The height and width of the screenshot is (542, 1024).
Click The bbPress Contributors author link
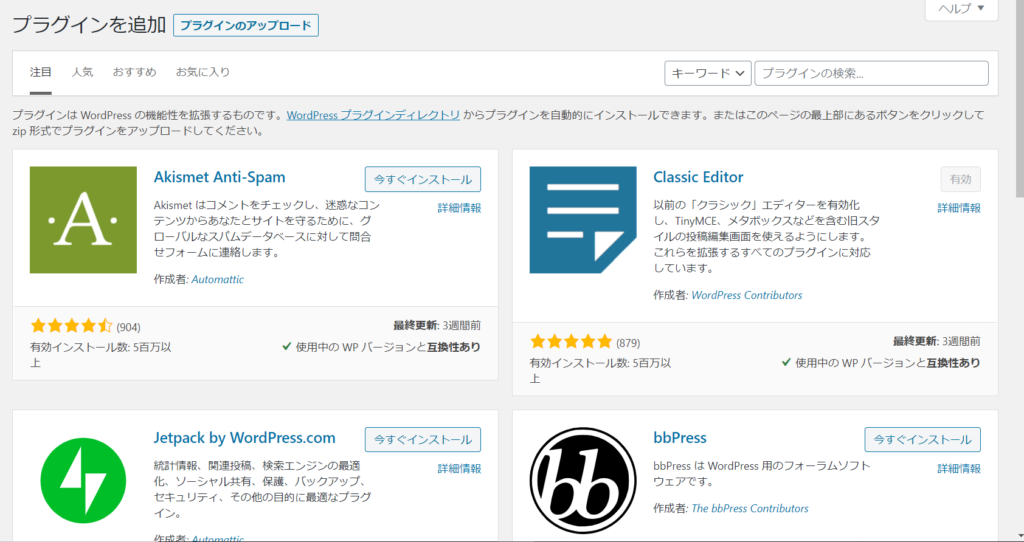750,508
